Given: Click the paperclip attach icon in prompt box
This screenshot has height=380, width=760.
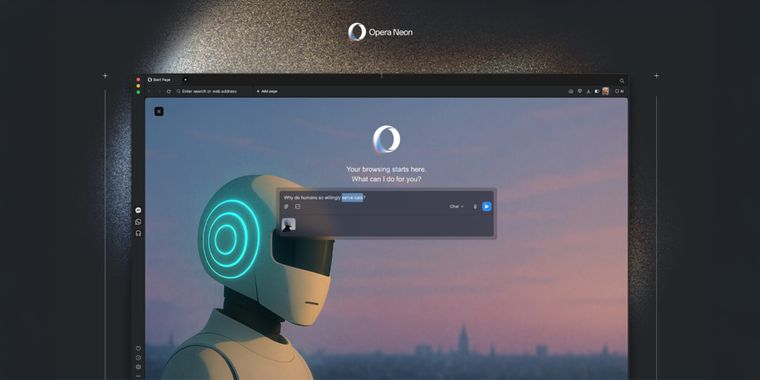Looking at the screenshot, I should click(x=286, y=206).
